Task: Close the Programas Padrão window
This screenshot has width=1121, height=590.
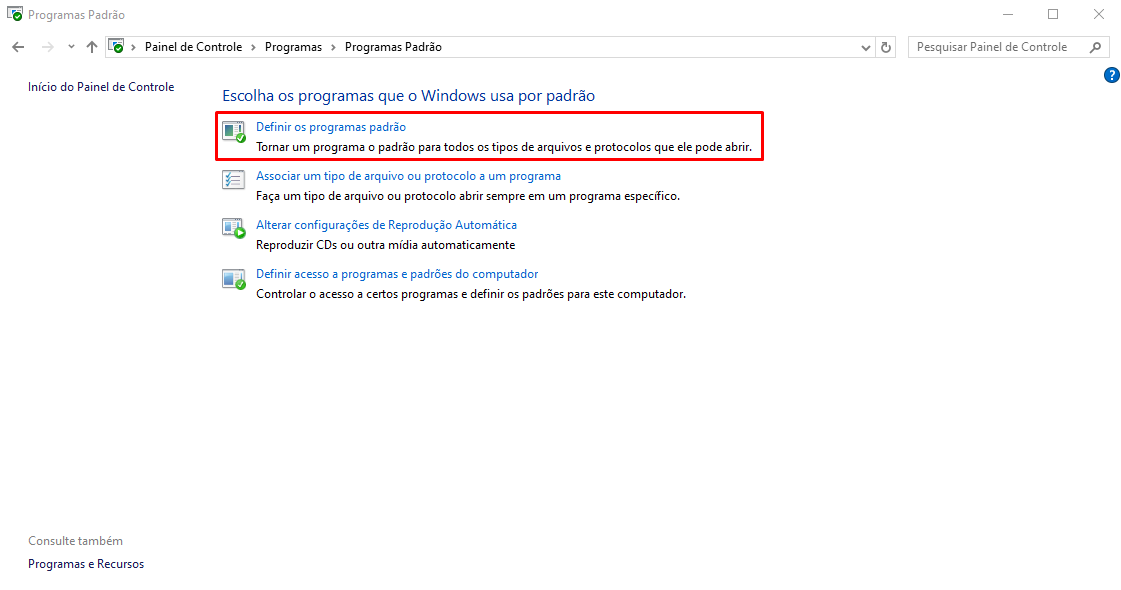Action: (x=1099, y=14)
